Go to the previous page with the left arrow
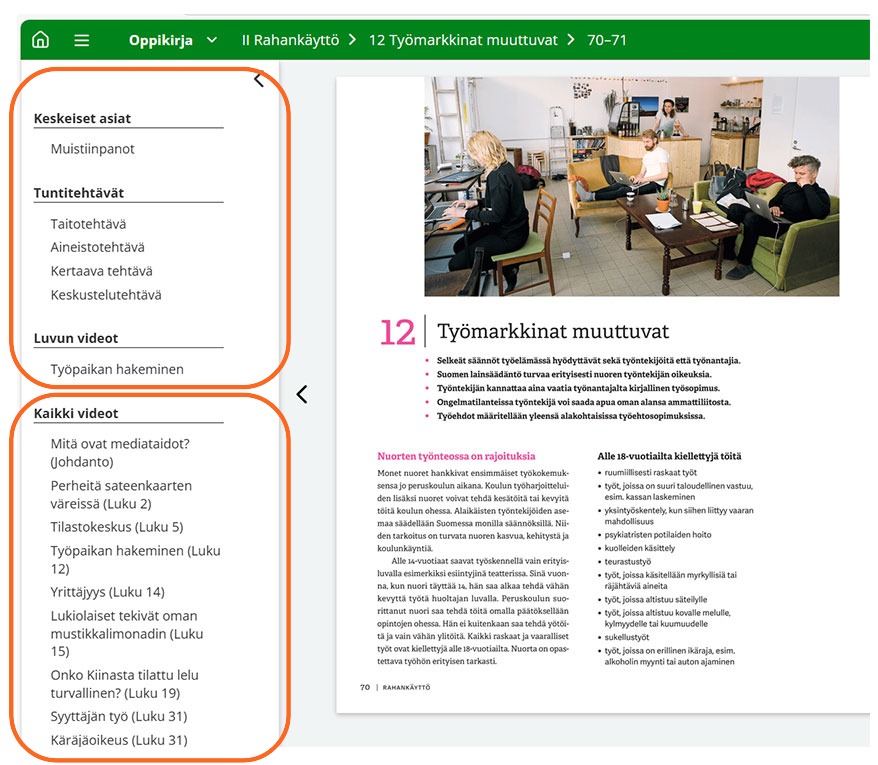This screenshot has width=878, height=765. click(302, 394)
